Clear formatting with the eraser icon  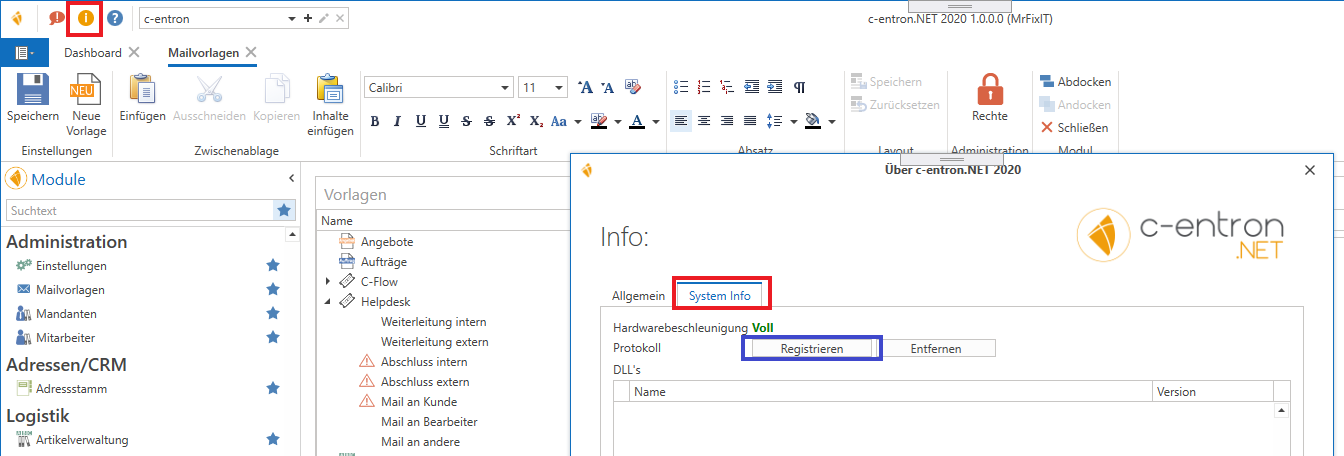[x=632, y=88]
